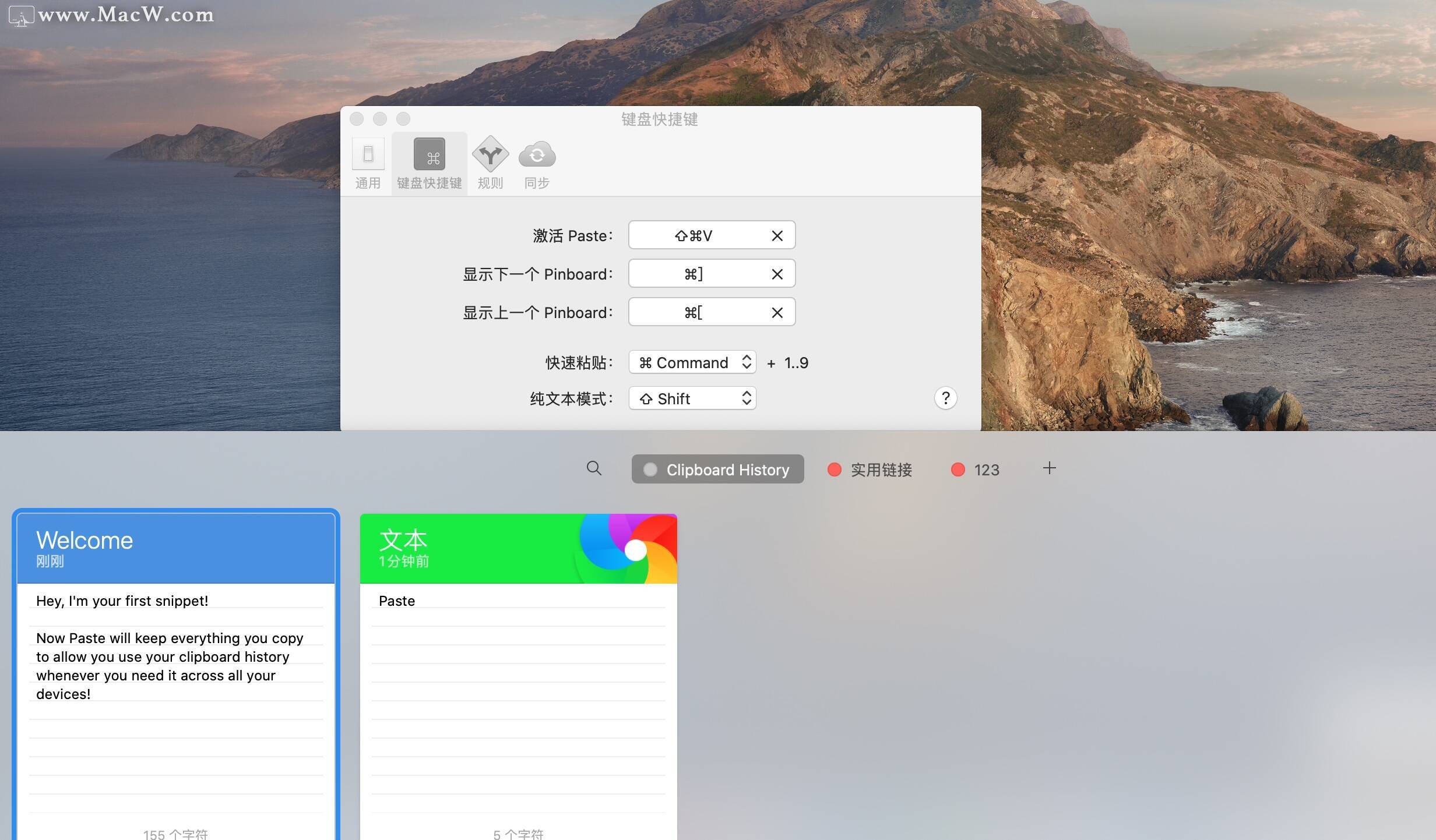This screenshot has width=1436, height=840.
Task: Open the 纯文本模式 Shift dropdown
Action: click(x=692, y=398)
